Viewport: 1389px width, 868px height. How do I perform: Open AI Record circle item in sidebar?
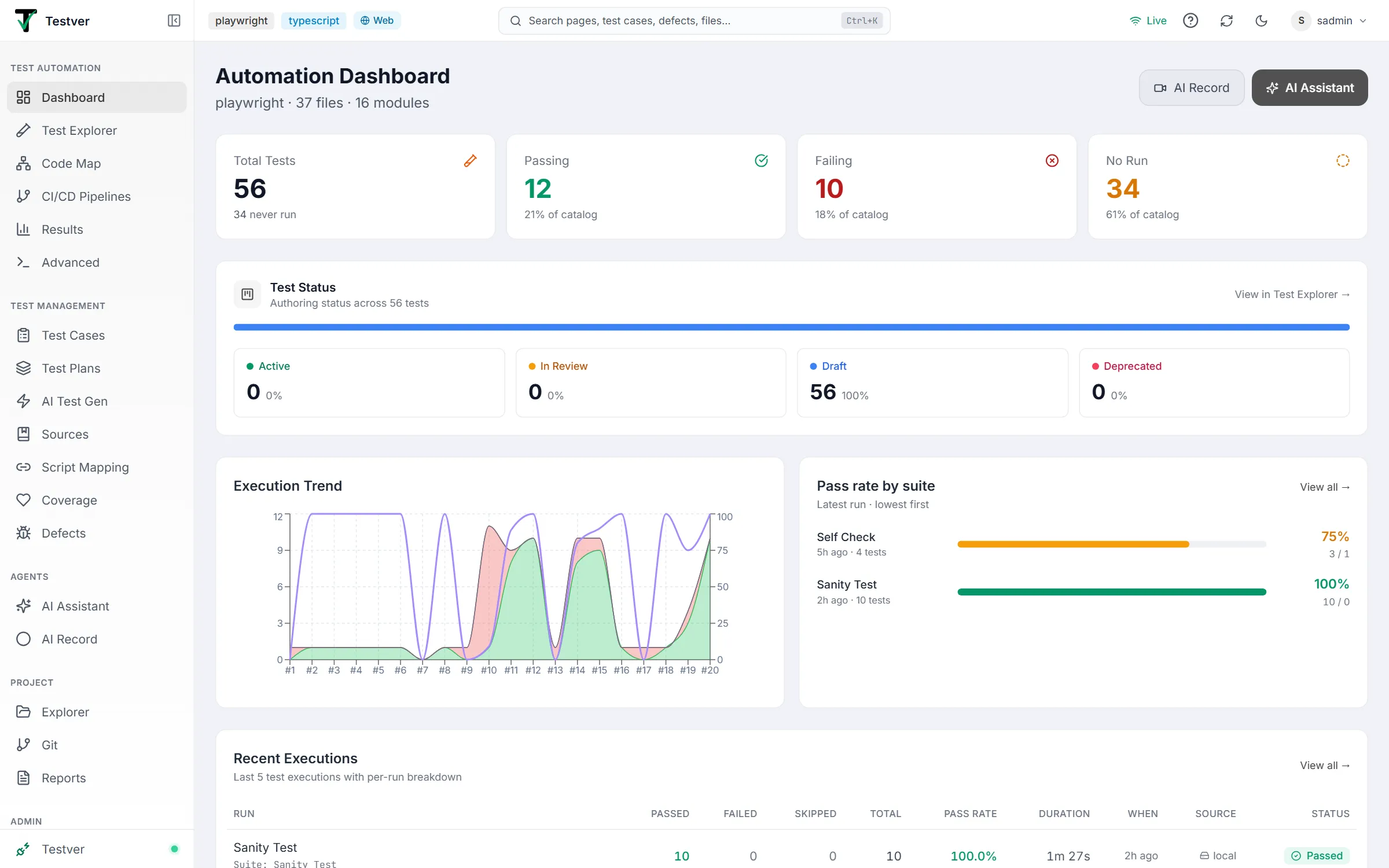[x=97, y=639]
